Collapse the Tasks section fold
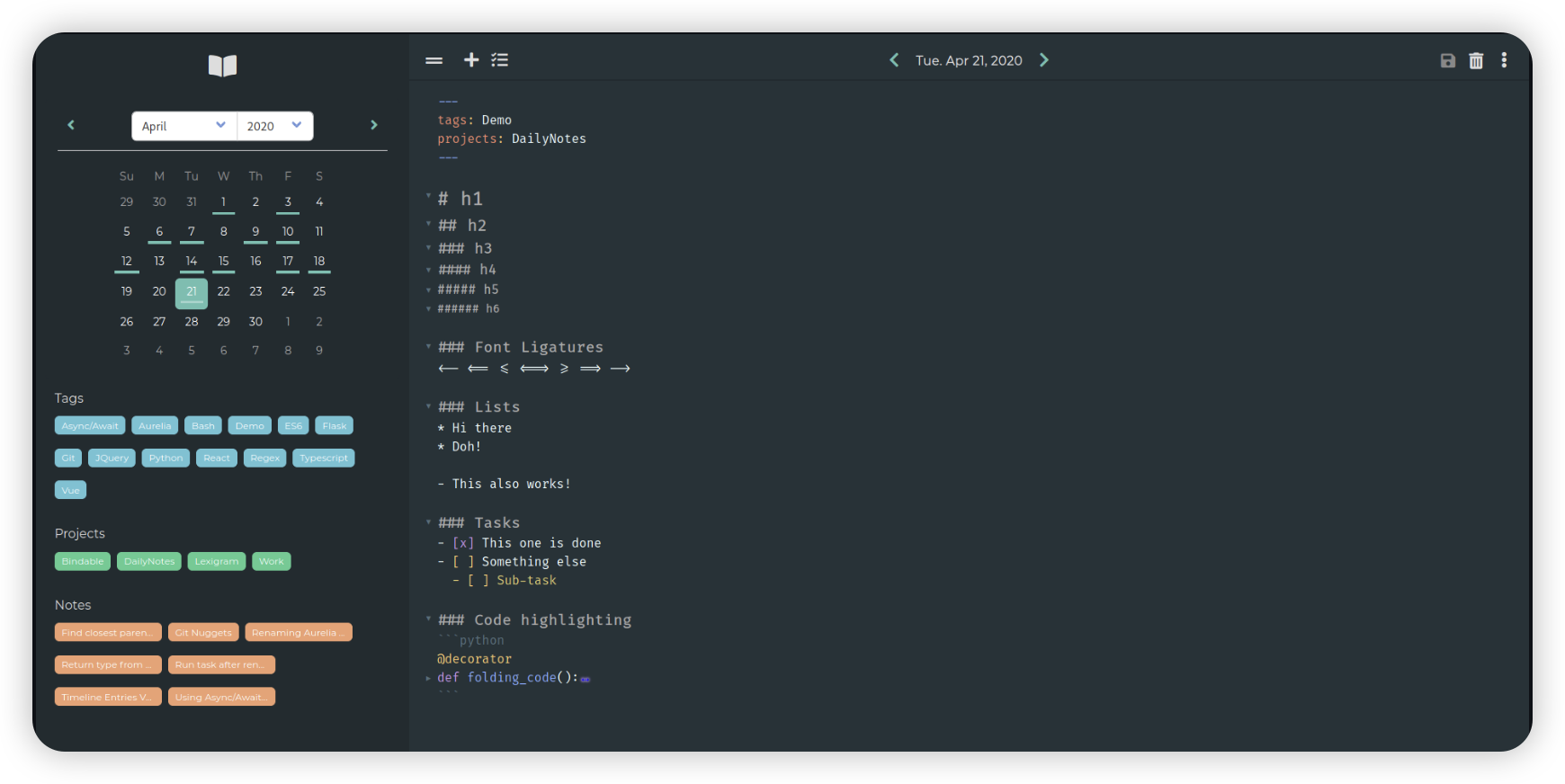Viewport: 1565px width, 784px height. point(428,521)
